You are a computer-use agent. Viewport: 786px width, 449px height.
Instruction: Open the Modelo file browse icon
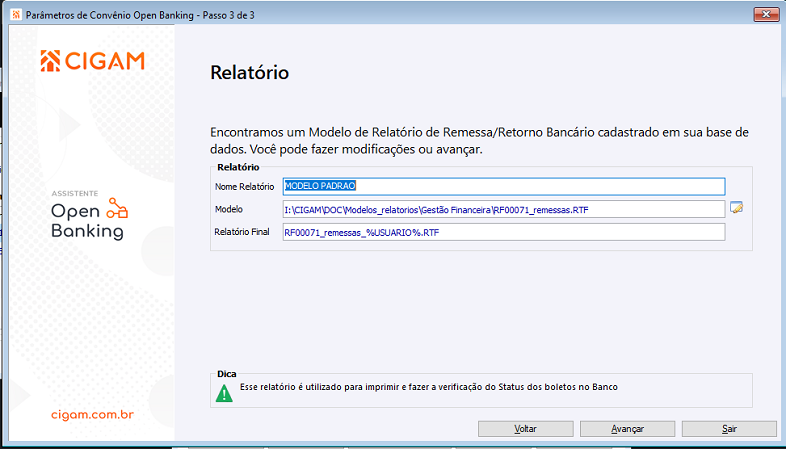pos(736,207)
